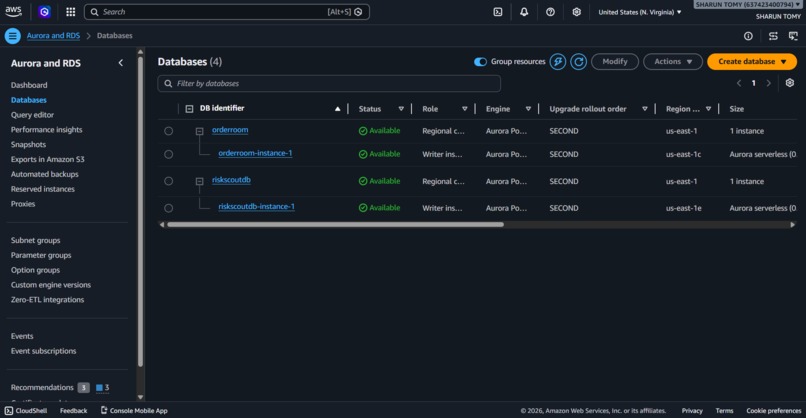This screenshot has height=418, width=806.
Task: Collapse the riskscoutdb cluster tree
Action: pyautogui.click(x=199, y=181)
